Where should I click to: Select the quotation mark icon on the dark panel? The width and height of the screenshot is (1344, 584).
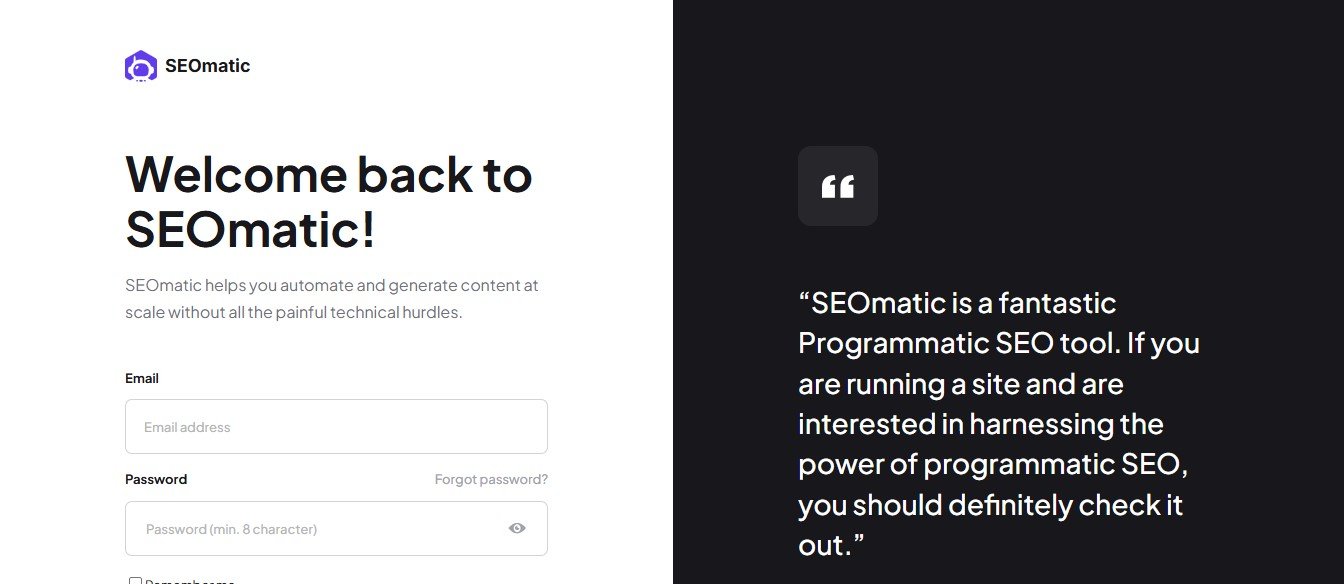[x=838, y=186]
